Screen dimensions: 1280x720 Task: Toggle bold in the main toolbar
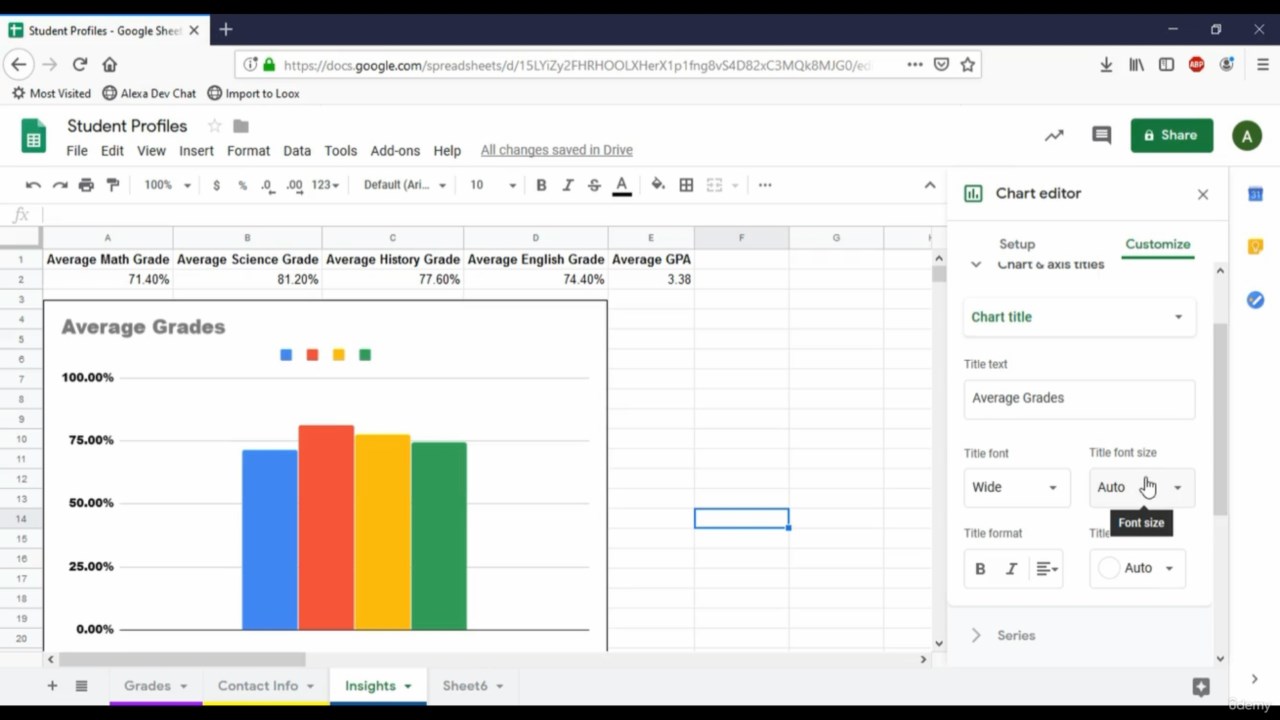tap(541, 185)
